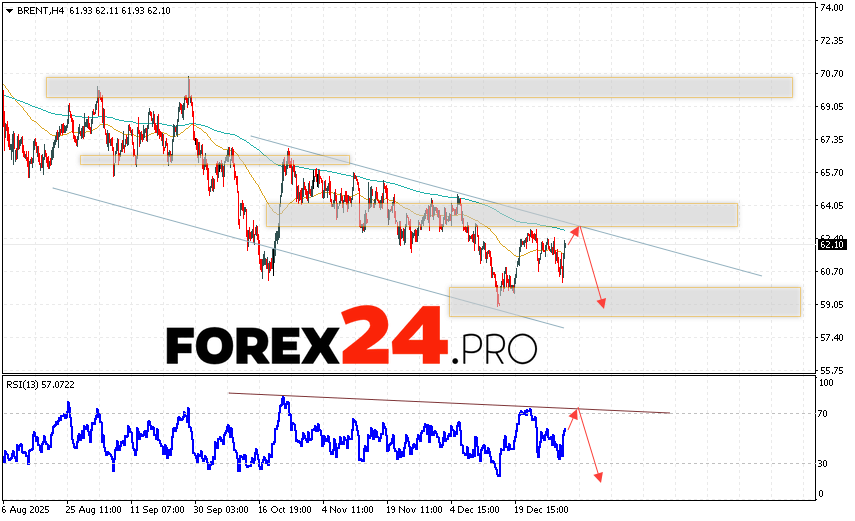The width and height of the screenshot is (855, 521).
Task: Click the red downward arrow head on price chart
Action: tap(602, 303)
